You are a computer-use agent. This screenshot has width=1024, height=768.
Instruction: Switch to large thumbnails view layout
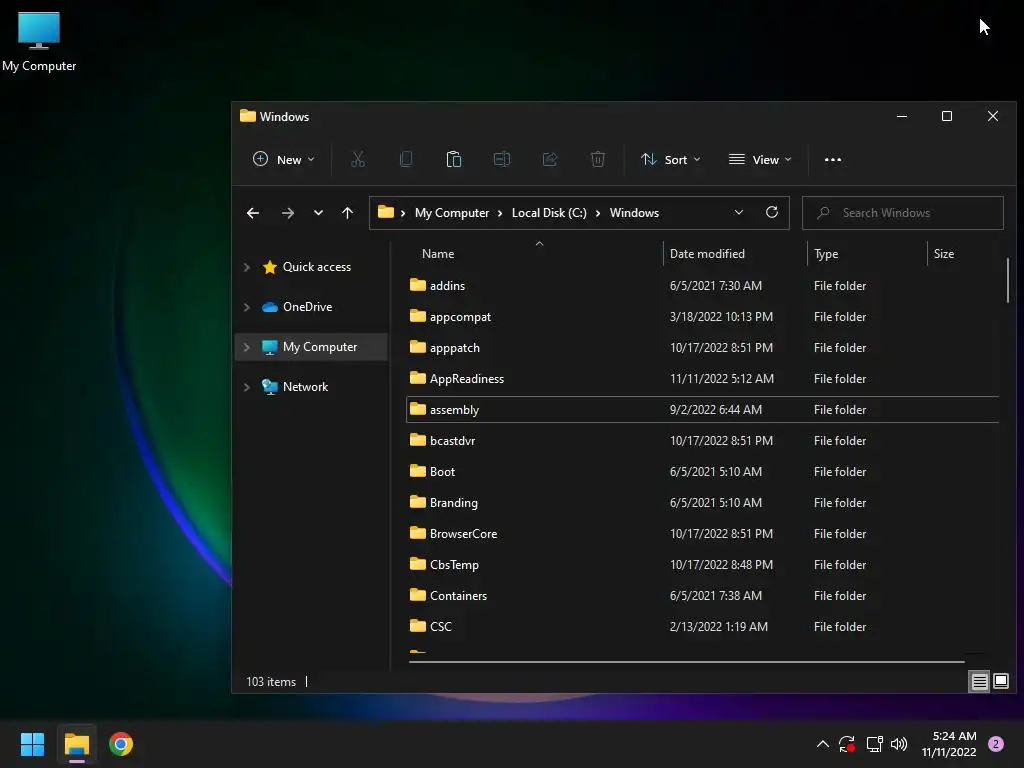(x=1001, y=682)
